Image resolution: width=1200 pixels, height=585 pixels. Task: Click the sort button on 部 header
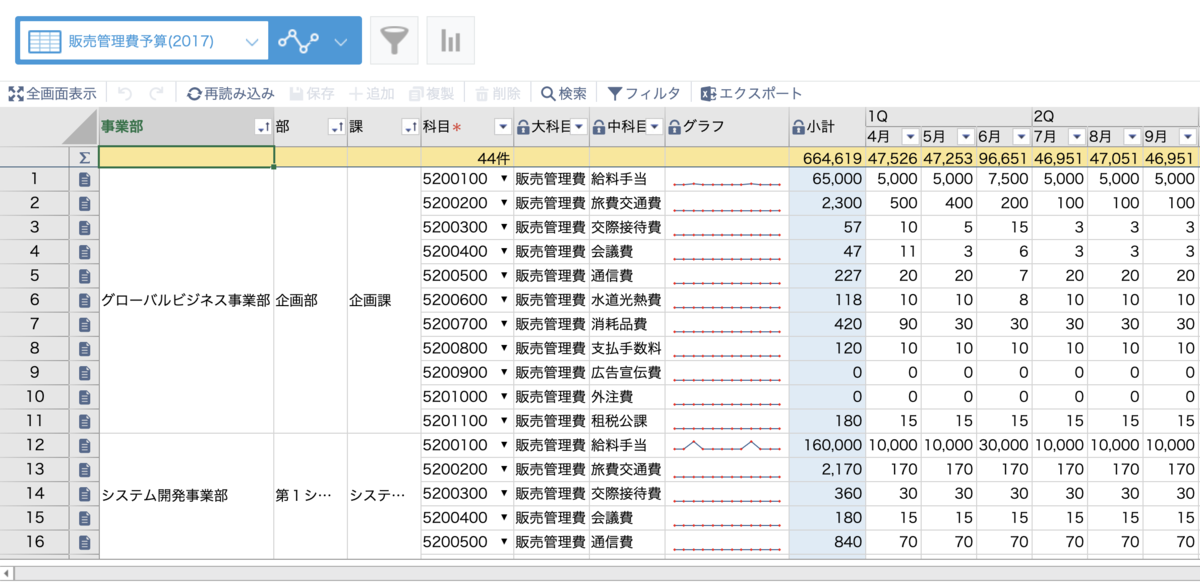click(x=336, y=127)
